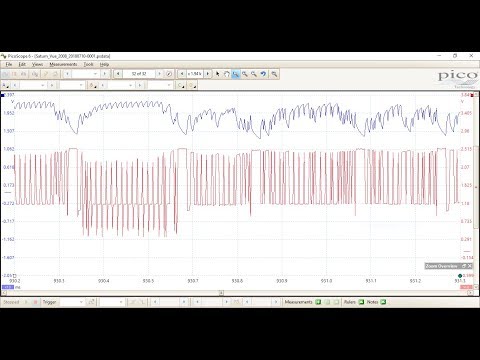Switch to persistence mode icon
480x360 pixels.
pyautogui.click(x=14, y=74)
